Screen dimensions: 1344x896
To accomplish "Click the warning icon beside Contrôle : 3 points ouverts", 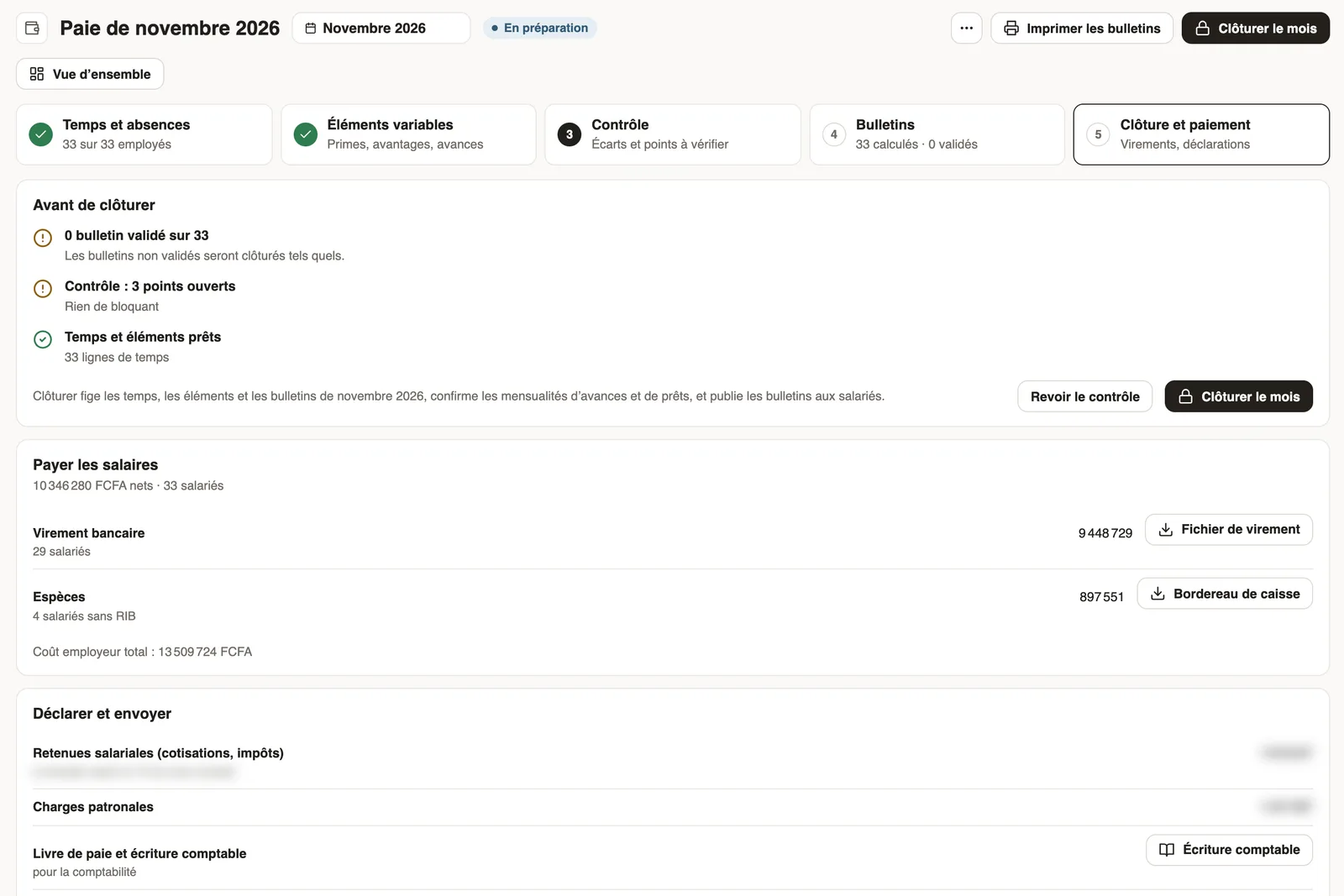I will [x=43, y=288].
